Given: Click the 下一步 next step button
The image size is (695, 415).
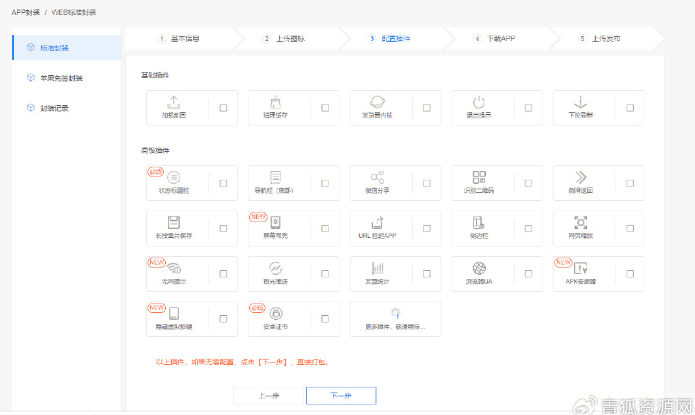Looking at the screenshot, I should tap(341, 395).
